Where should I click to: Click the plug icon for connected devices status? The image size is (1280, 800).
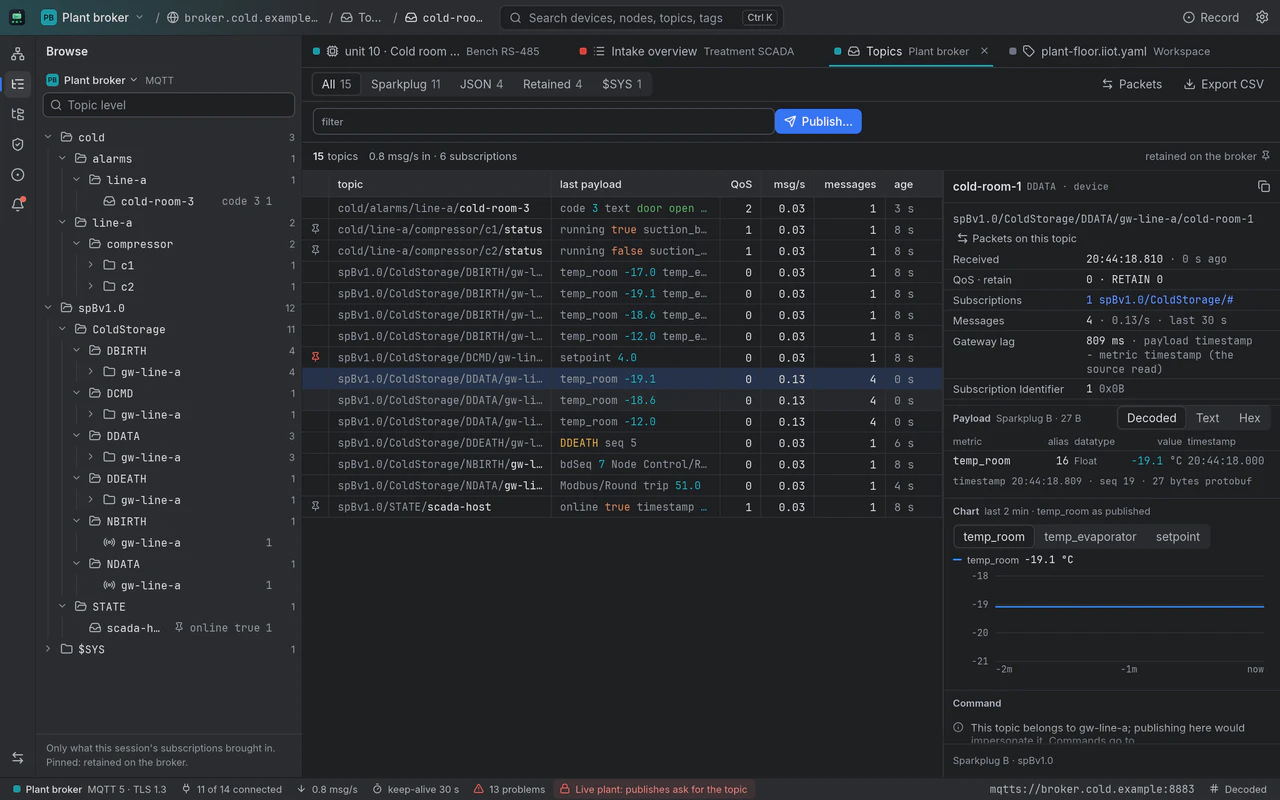click(186, 789)
